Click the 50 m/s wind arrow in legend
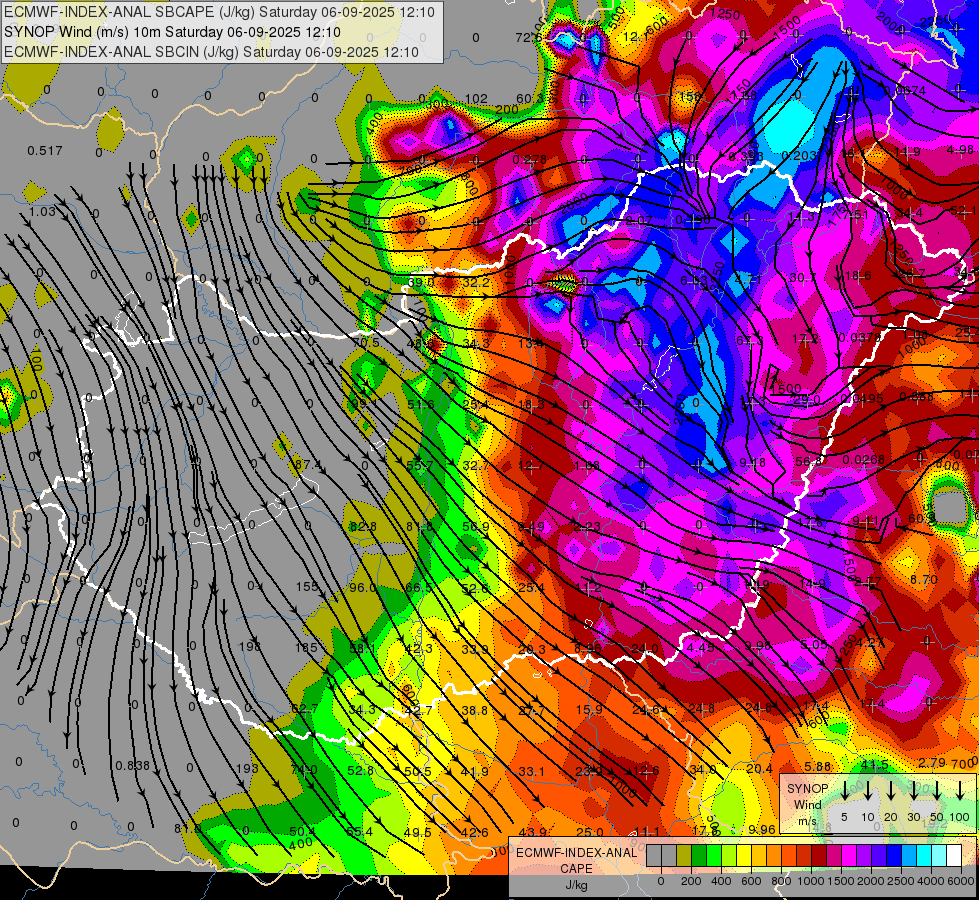This screenshot has width=979, height=900. coord(937,790)
